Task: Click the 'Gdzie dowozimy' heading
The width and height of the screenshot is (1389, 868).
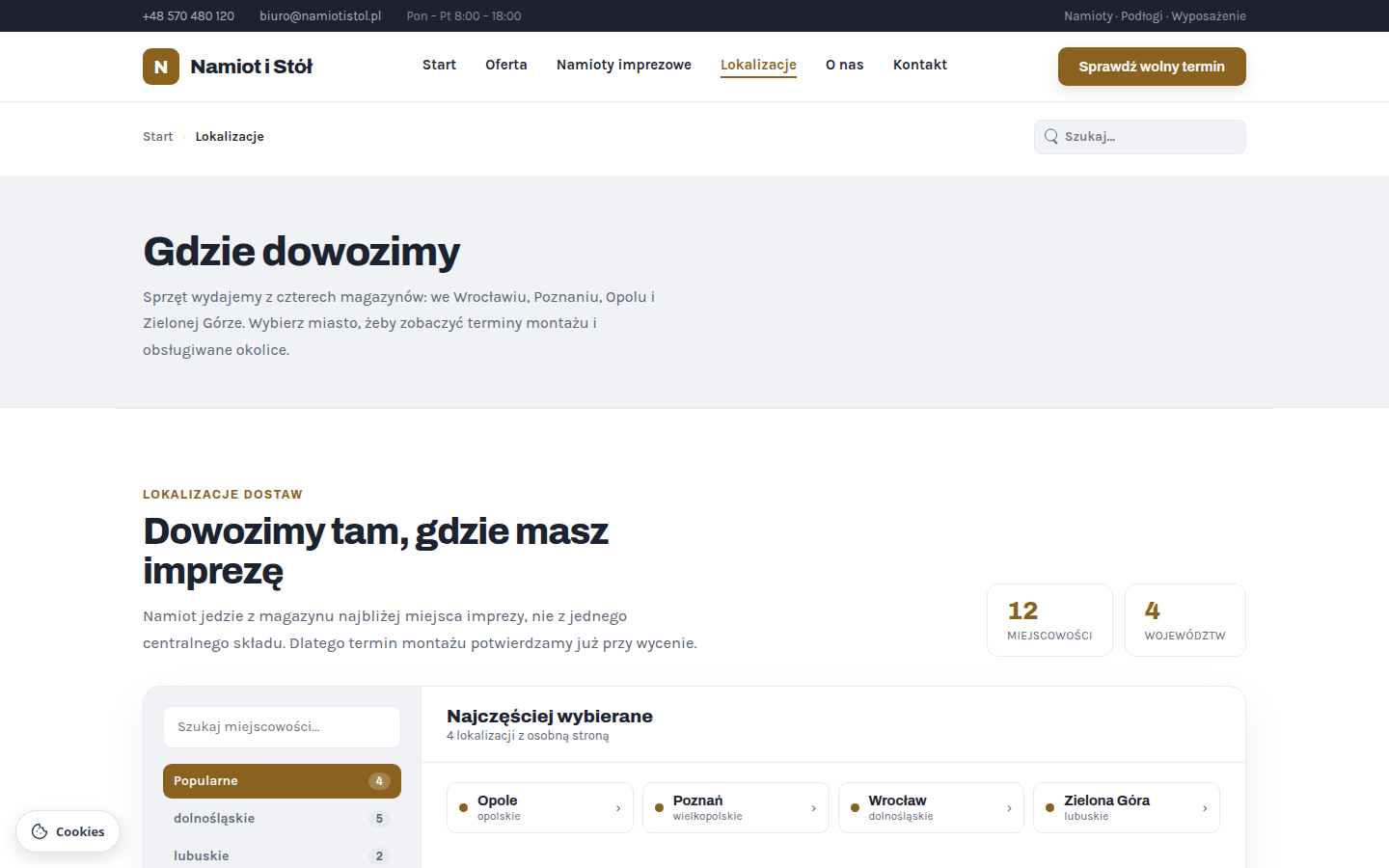Action: pyautogui.click(x=302, y=252)
